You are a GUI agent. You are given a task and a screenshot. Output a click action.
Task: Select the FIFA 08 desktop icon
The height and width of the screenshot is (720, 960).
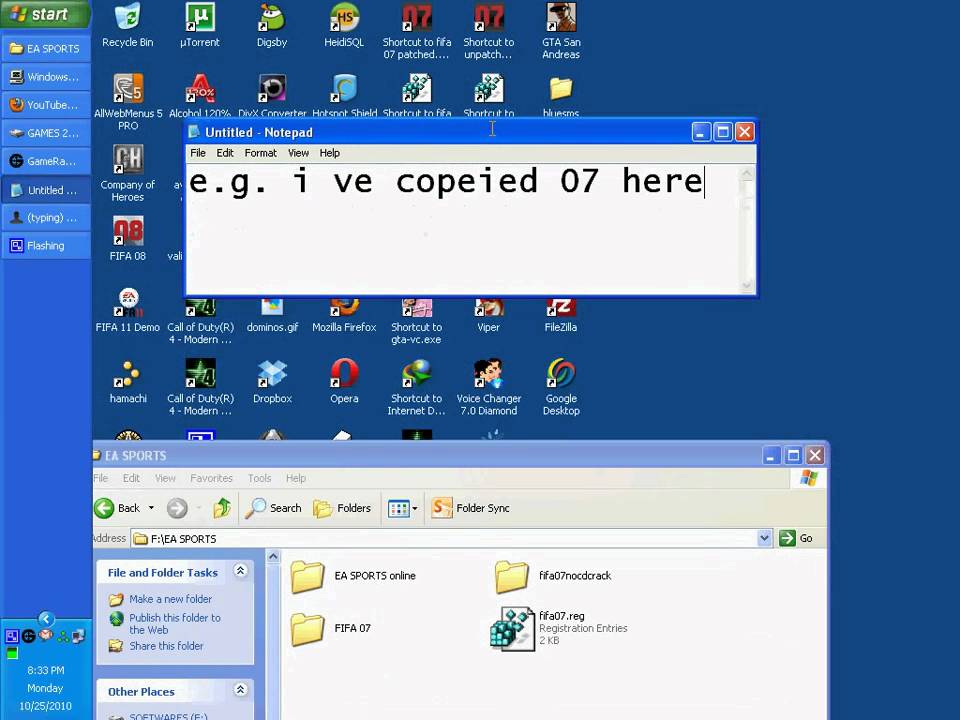[x=128, y=239]
